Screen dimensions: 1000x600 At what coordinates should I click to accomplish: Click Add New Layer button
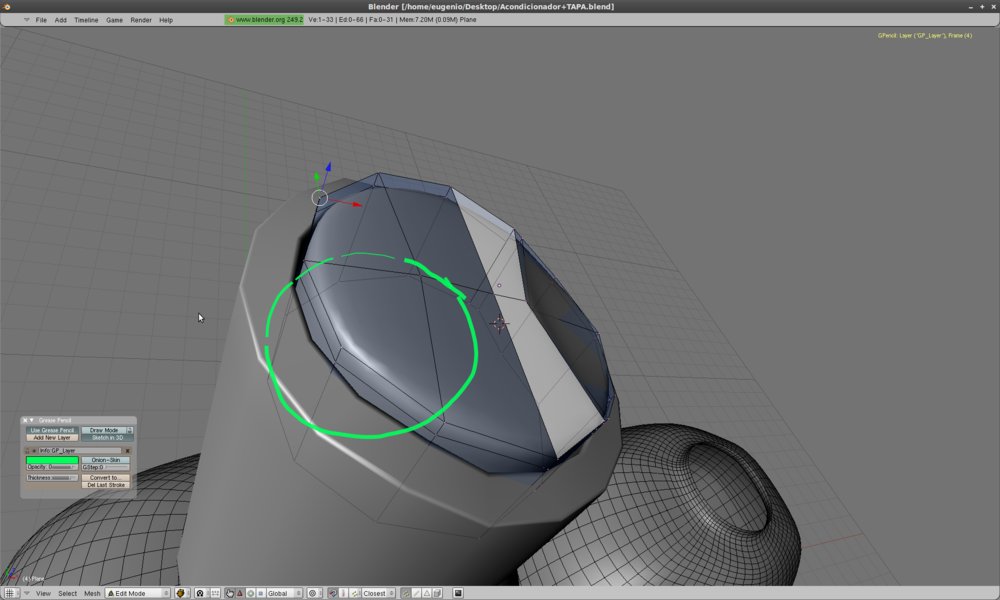pos(52,437)
